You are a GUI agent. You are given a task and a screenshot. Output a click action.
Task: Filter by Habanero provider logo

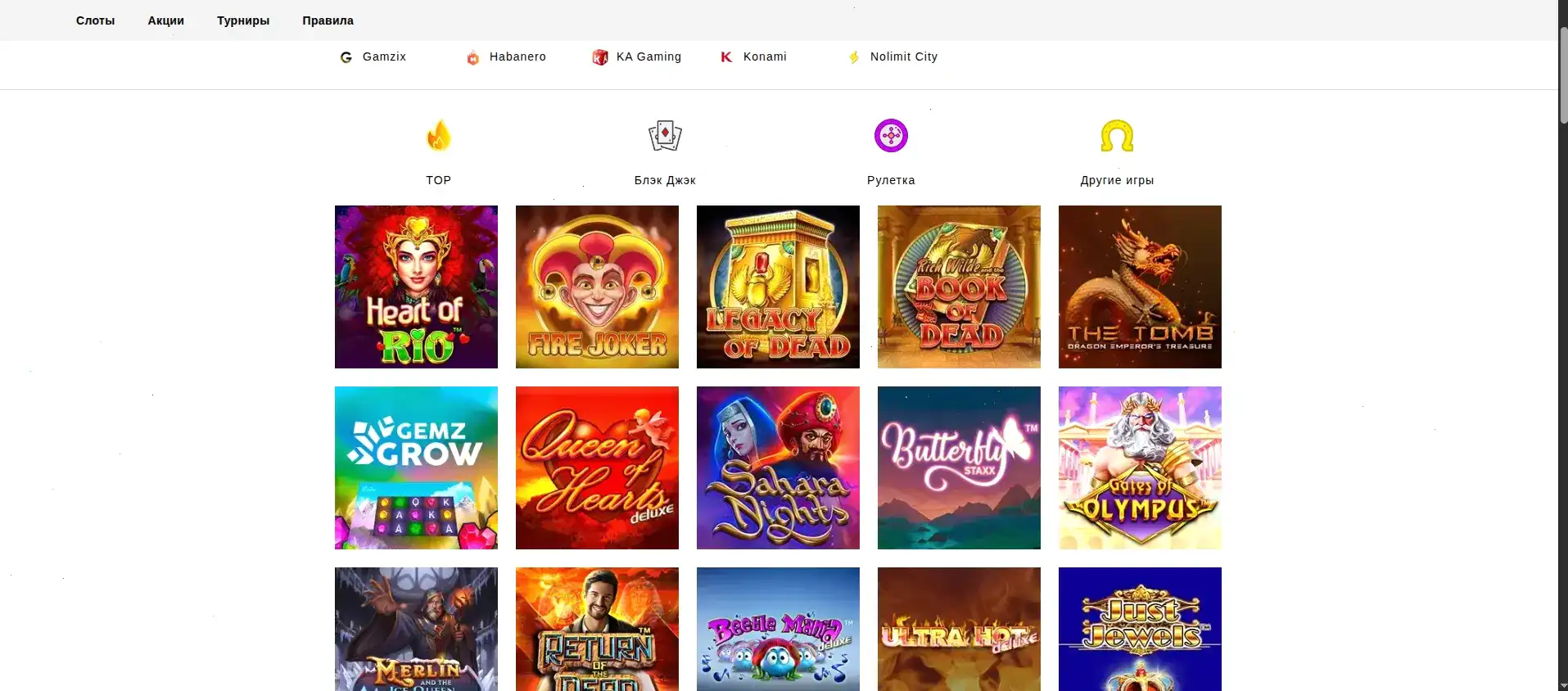coord(473,57)
